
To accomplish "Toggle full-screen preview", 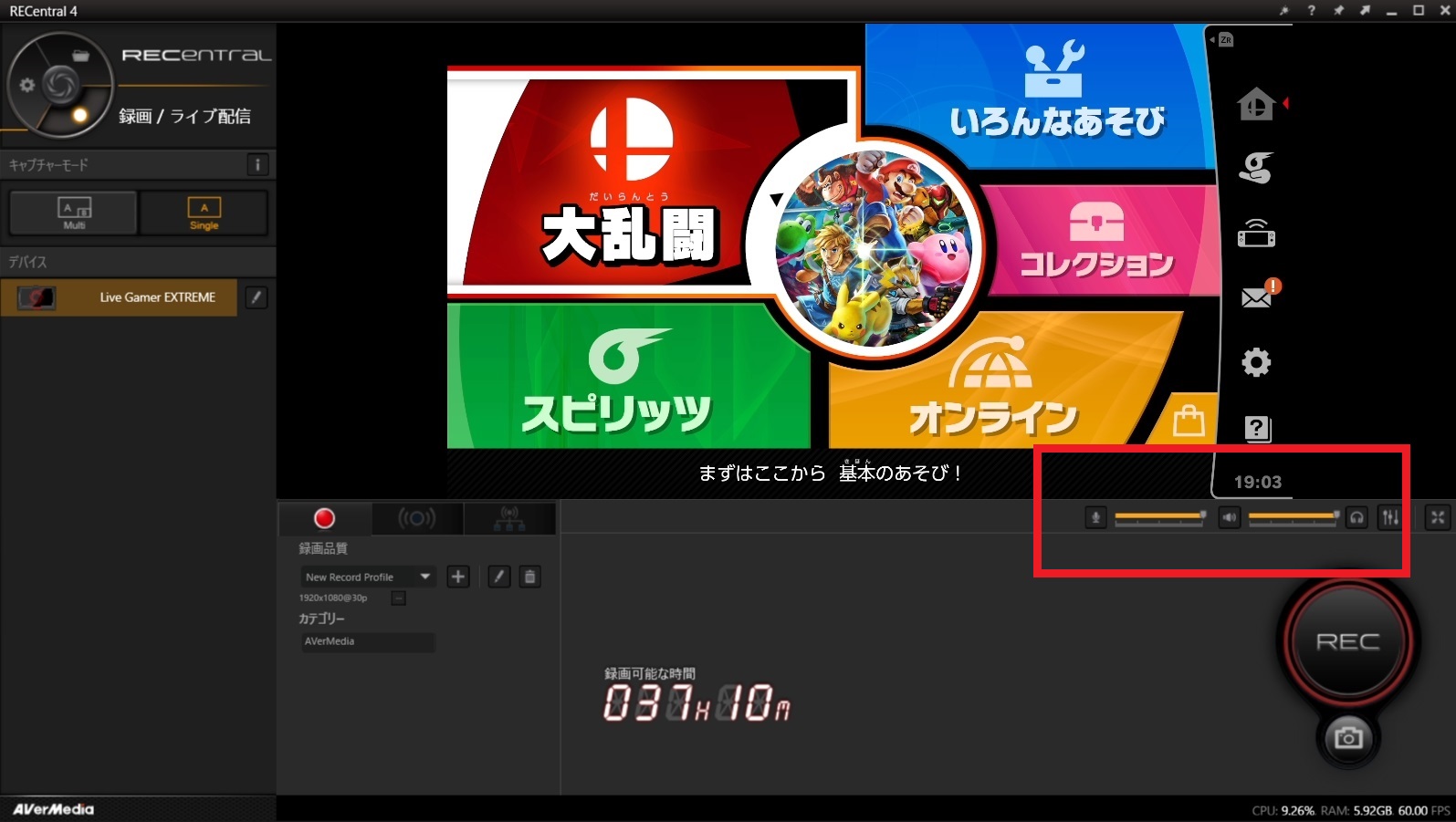I will [1438, 518].
